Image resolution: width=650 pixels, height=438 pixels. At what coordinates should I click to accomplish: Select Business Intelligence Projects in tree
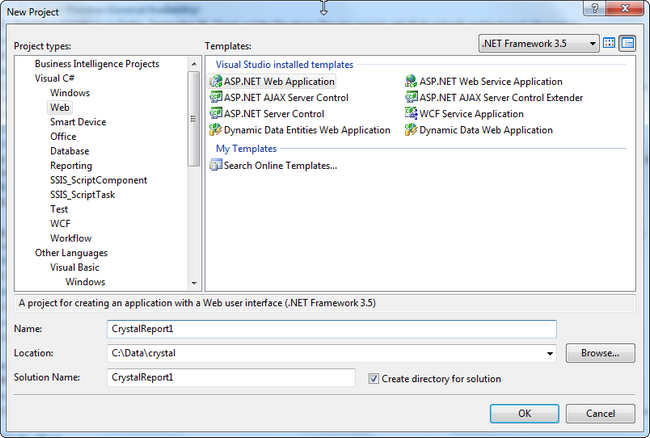[97, 64]
